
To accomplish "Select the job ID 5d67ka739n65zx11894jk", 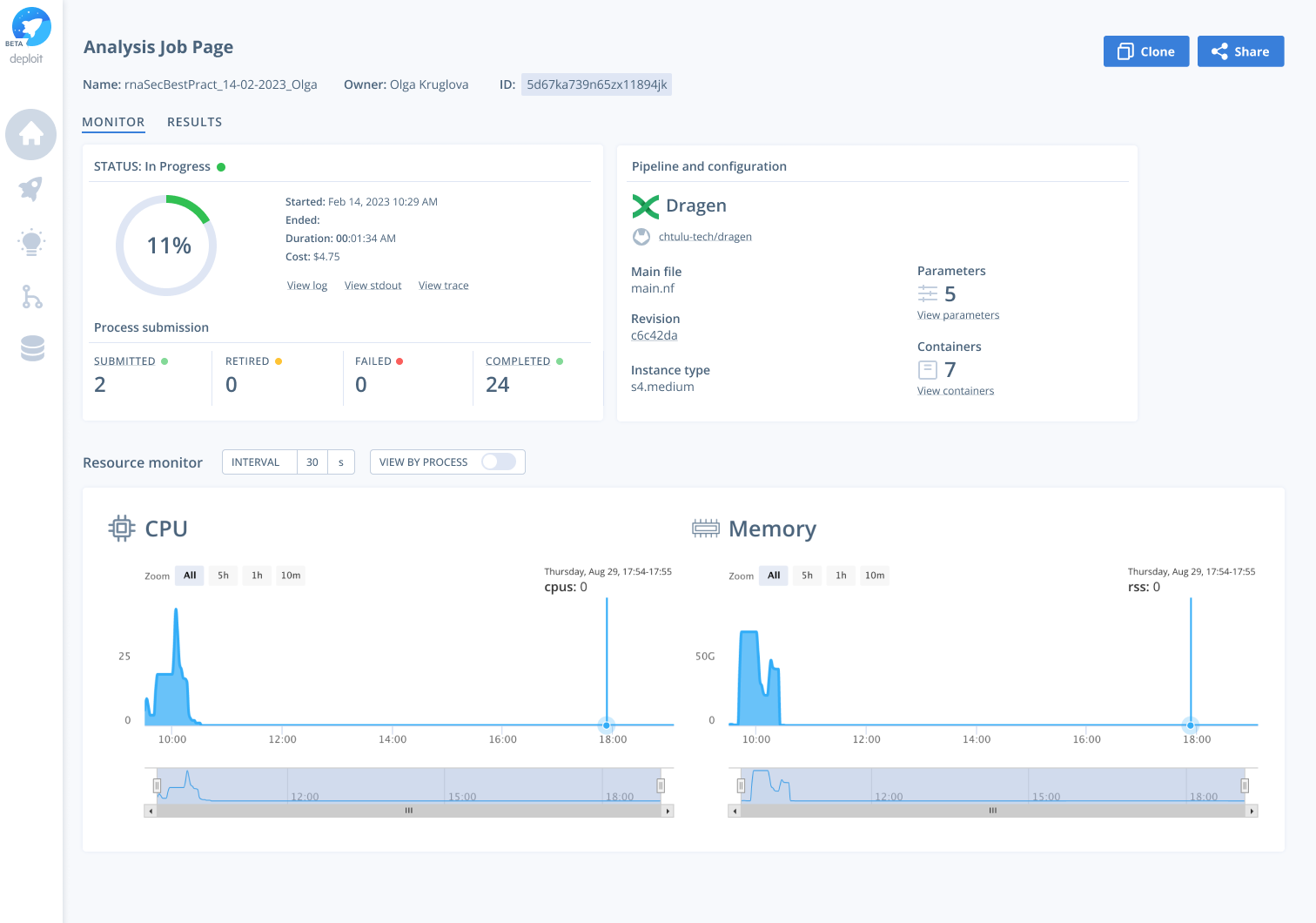I will click(x=596, y=84).
